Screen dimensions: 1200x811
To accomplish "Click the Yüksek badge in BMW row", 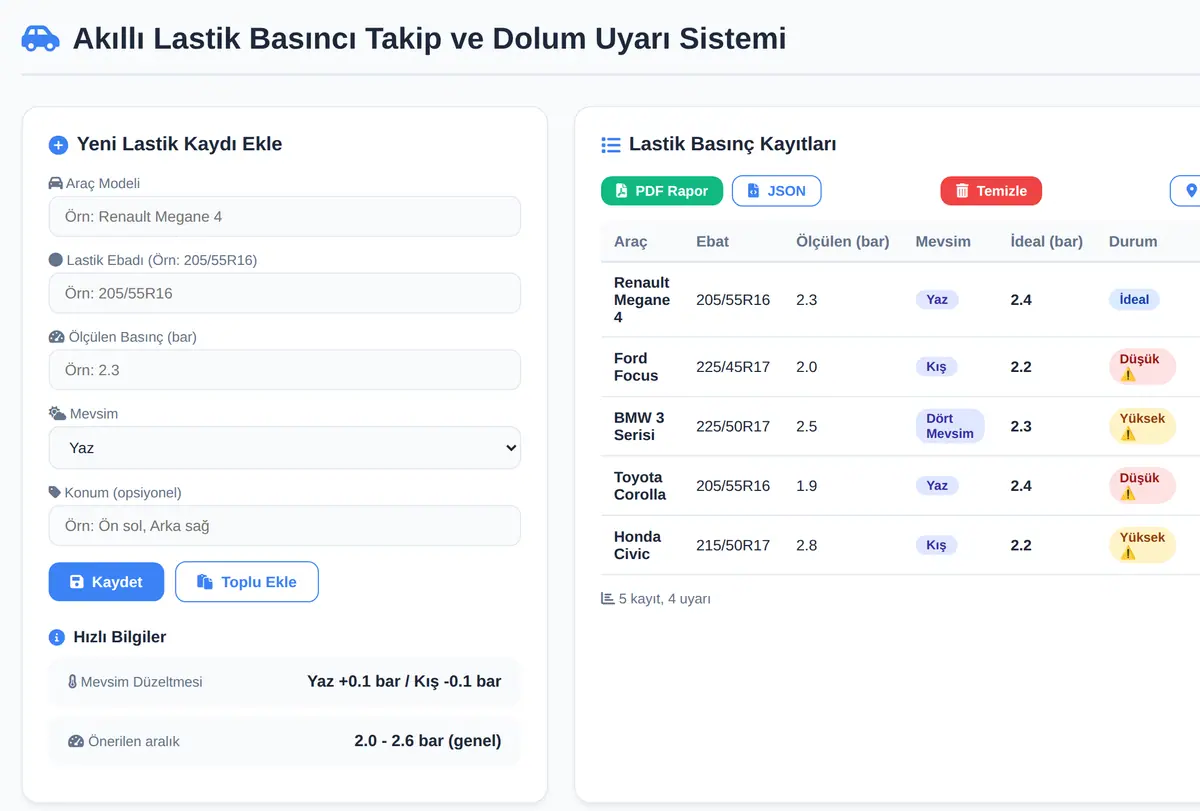I will (x=1142, y=426).
